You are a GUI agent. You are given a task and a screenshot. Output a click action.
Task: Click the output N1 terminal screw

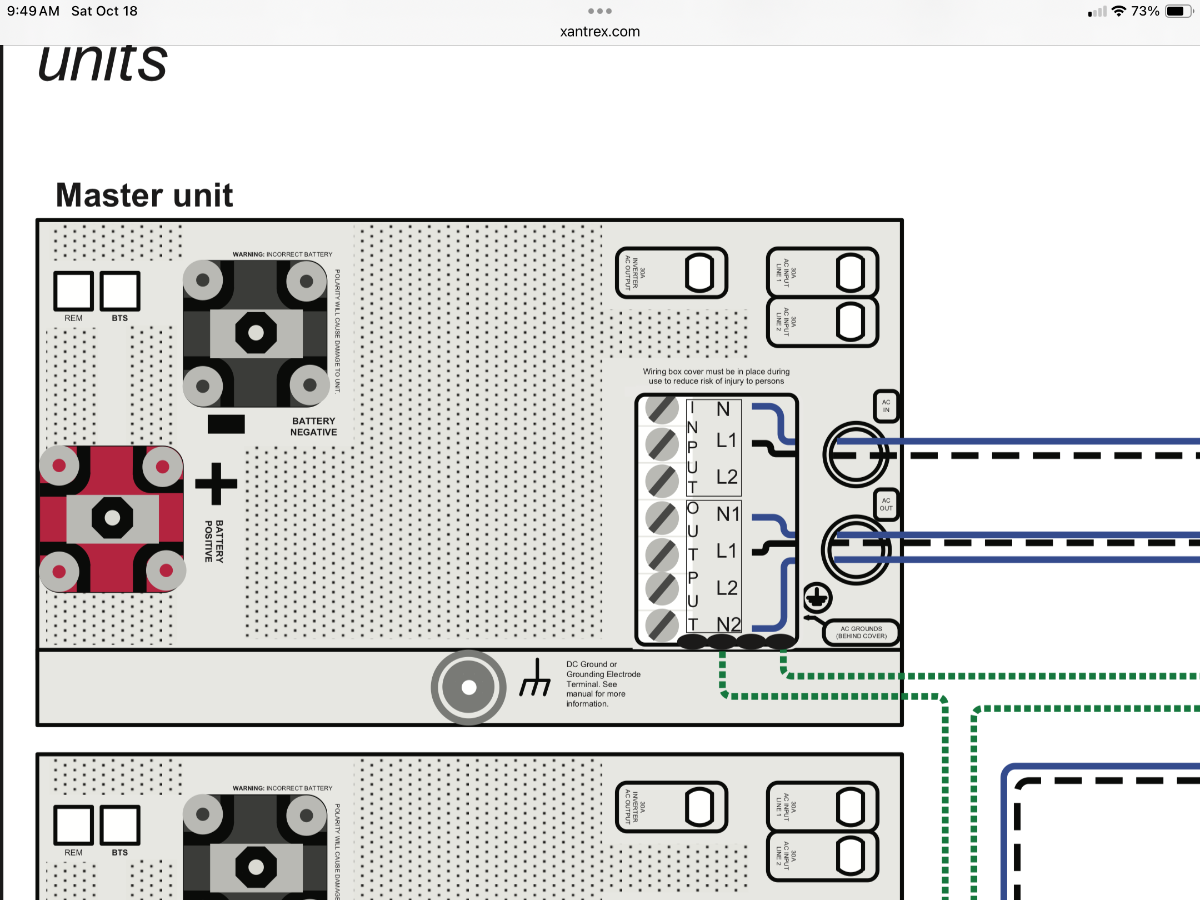[x=661, y=516]
